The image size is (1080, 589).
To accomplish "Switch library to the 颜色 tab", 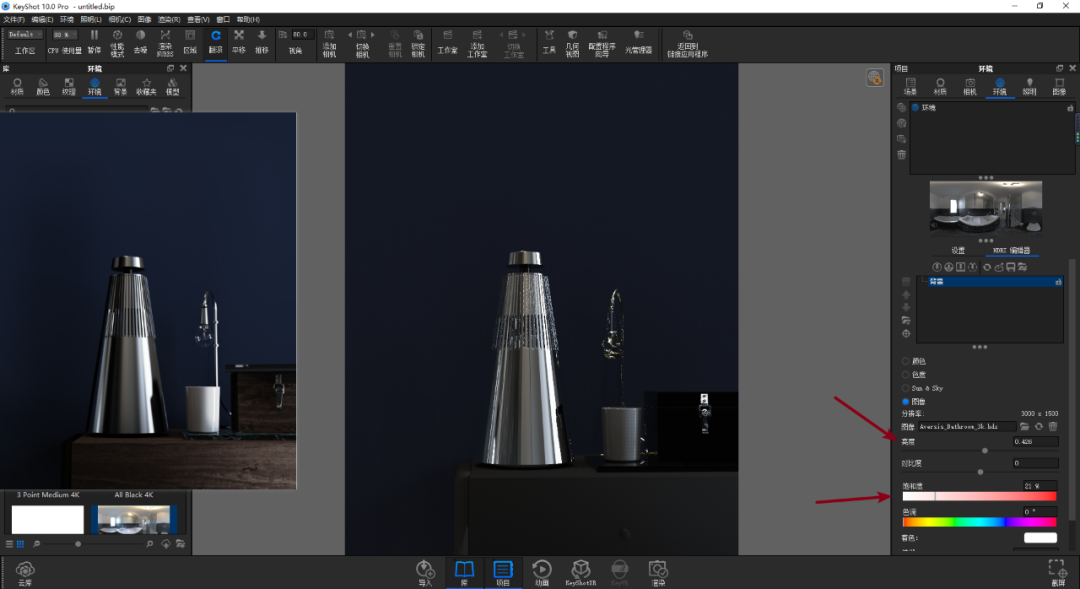I will [x=43, y=87].
